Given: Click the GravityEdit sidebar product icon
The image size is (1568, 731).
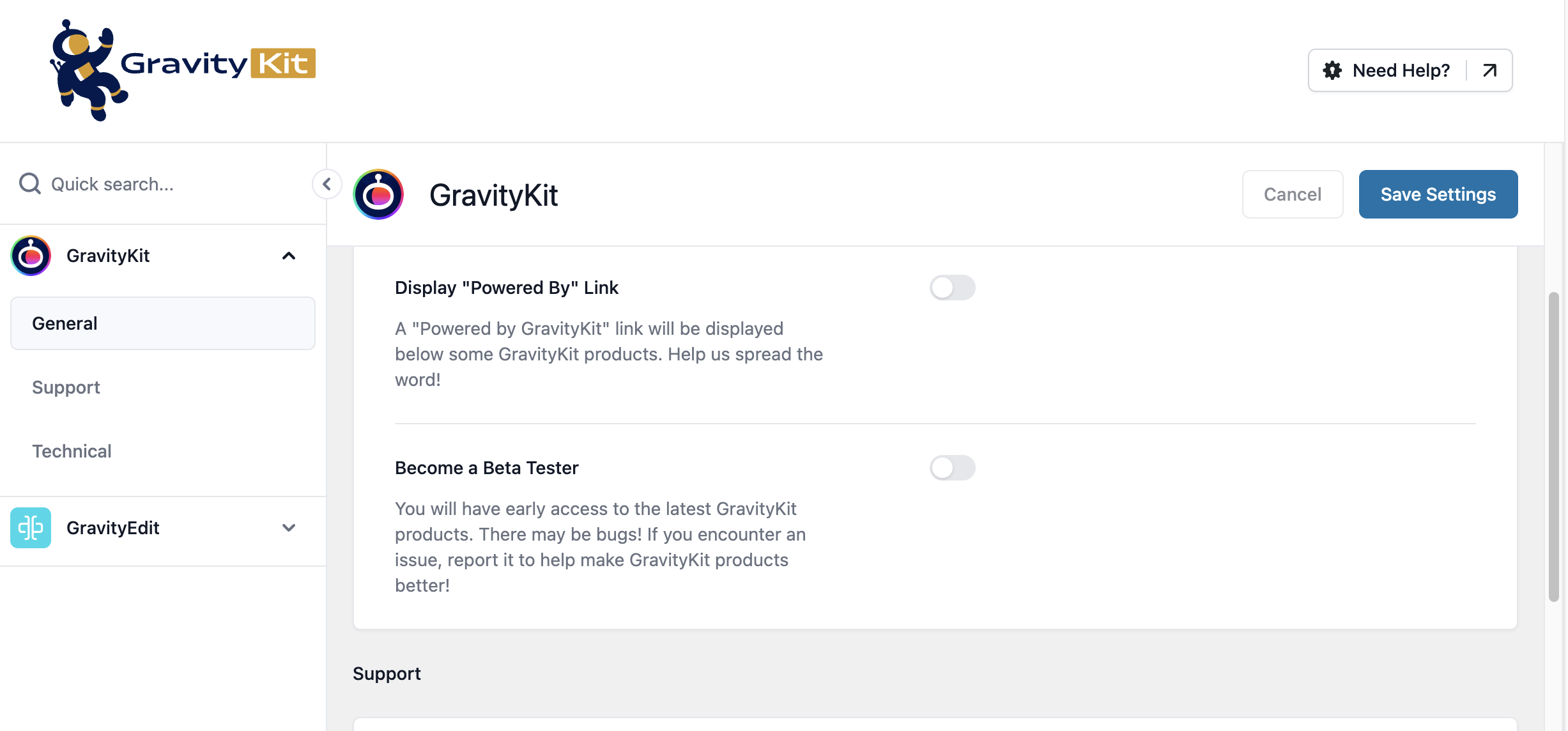Looking at the screenshot, I should click(31, 528).
